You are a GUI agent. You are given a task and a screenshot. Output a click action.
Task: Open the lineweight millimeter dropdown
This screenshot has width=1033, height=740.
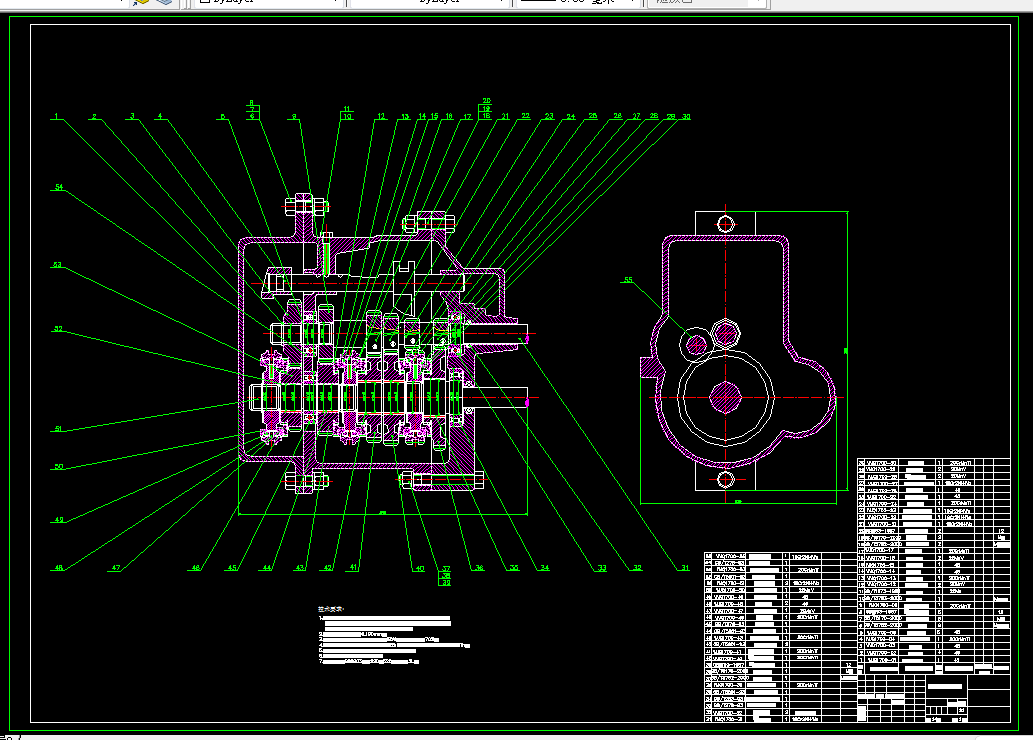point(578,2)
